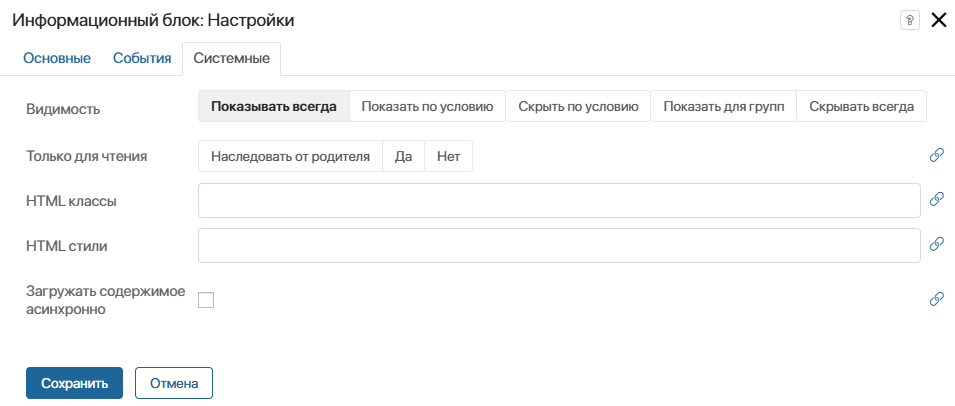955x406 pixels.
Task: Select Показывать всегда visibility option
Action: (x=273, y=107)
